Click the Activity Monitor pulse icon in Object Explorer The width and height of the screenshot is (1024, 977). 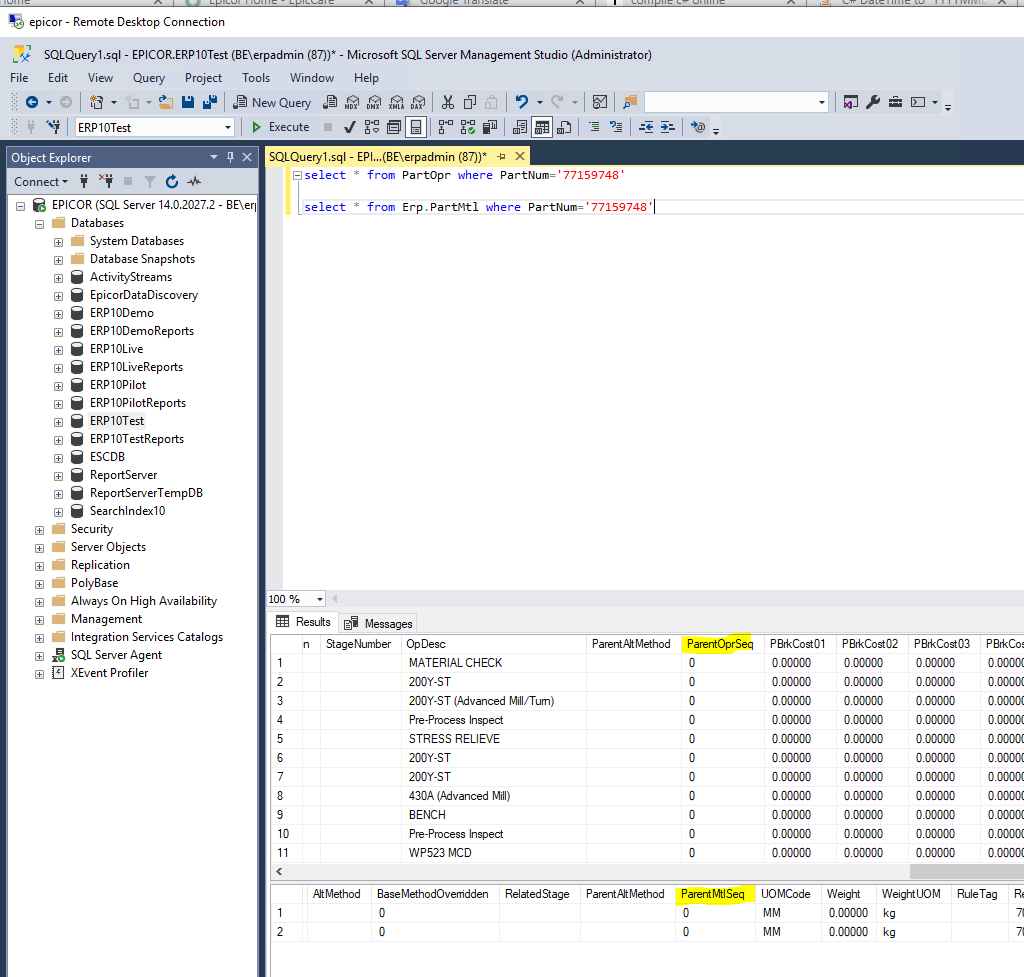point(194,182)
